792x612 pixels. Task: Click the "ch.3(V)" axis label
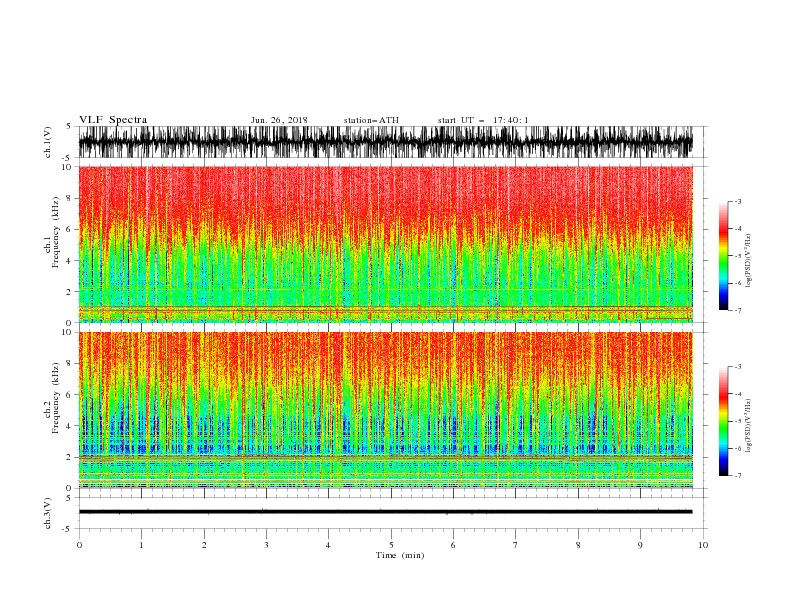[x=48, y=513]
